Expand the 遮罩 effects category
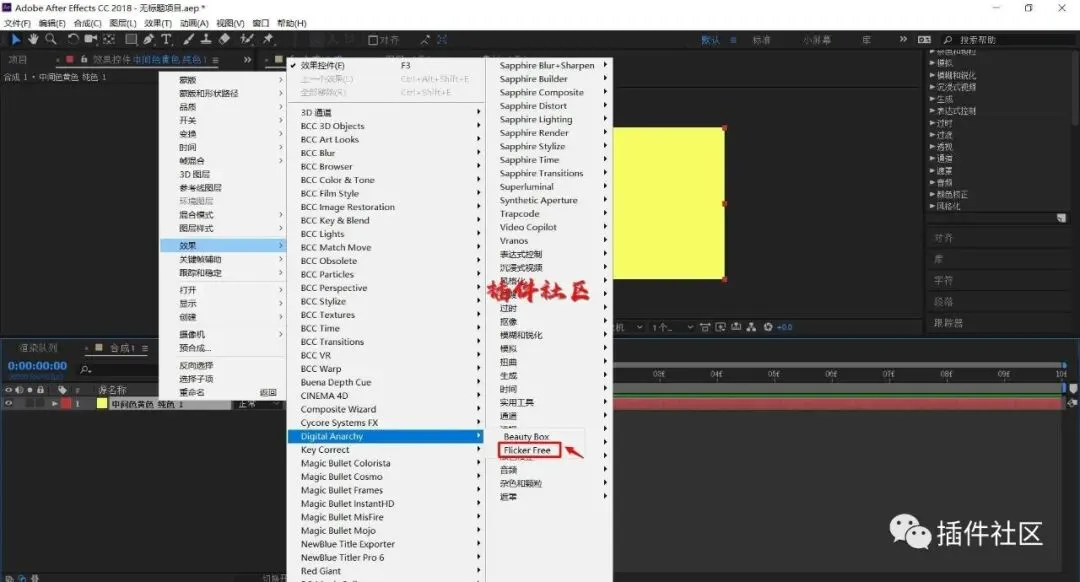 pos(932,170)
